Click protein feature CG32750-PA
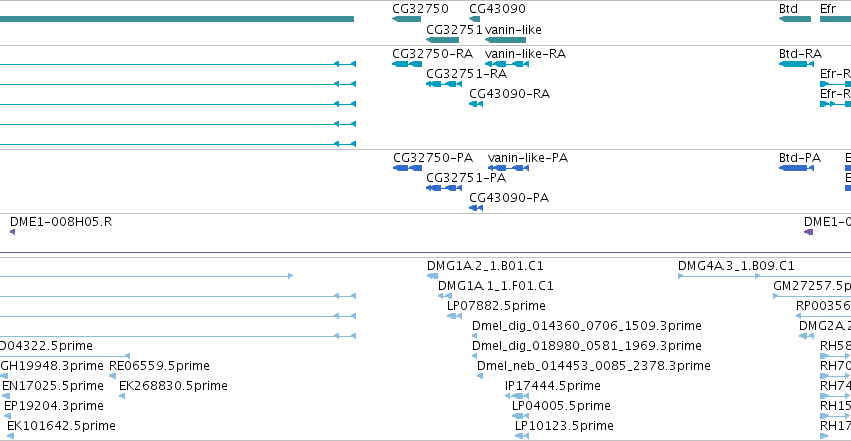This screenshot has height=441, width=851. coord(433,158)
